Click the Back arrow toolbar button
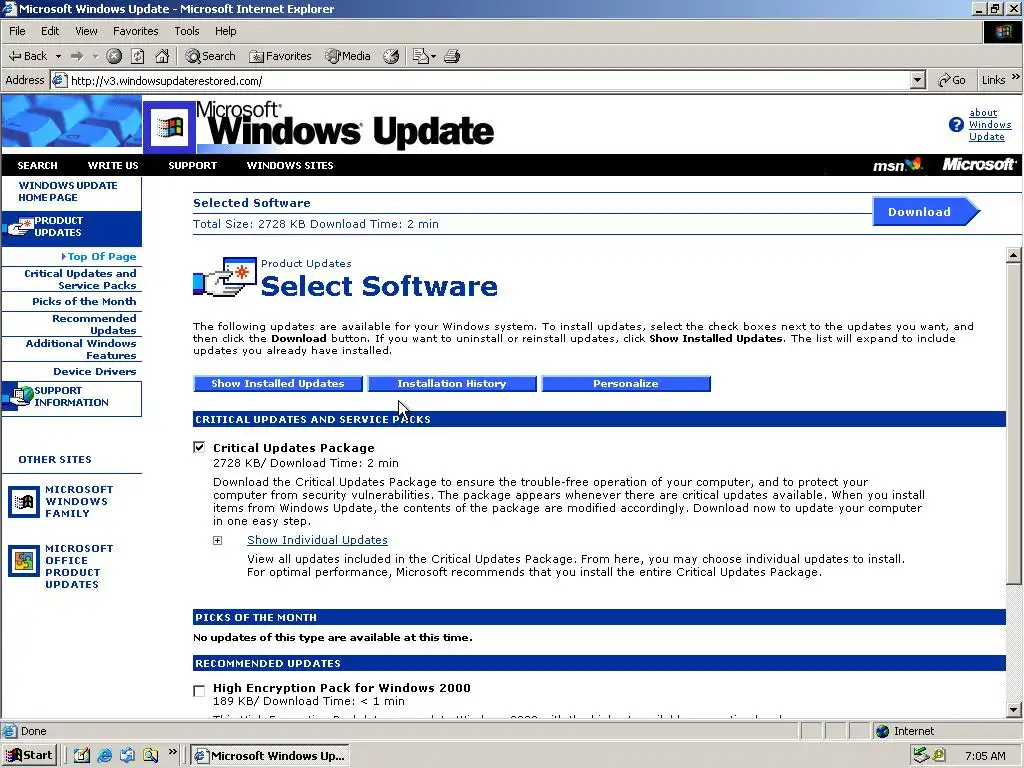1024x768 pixels. [x=27, y=56]
